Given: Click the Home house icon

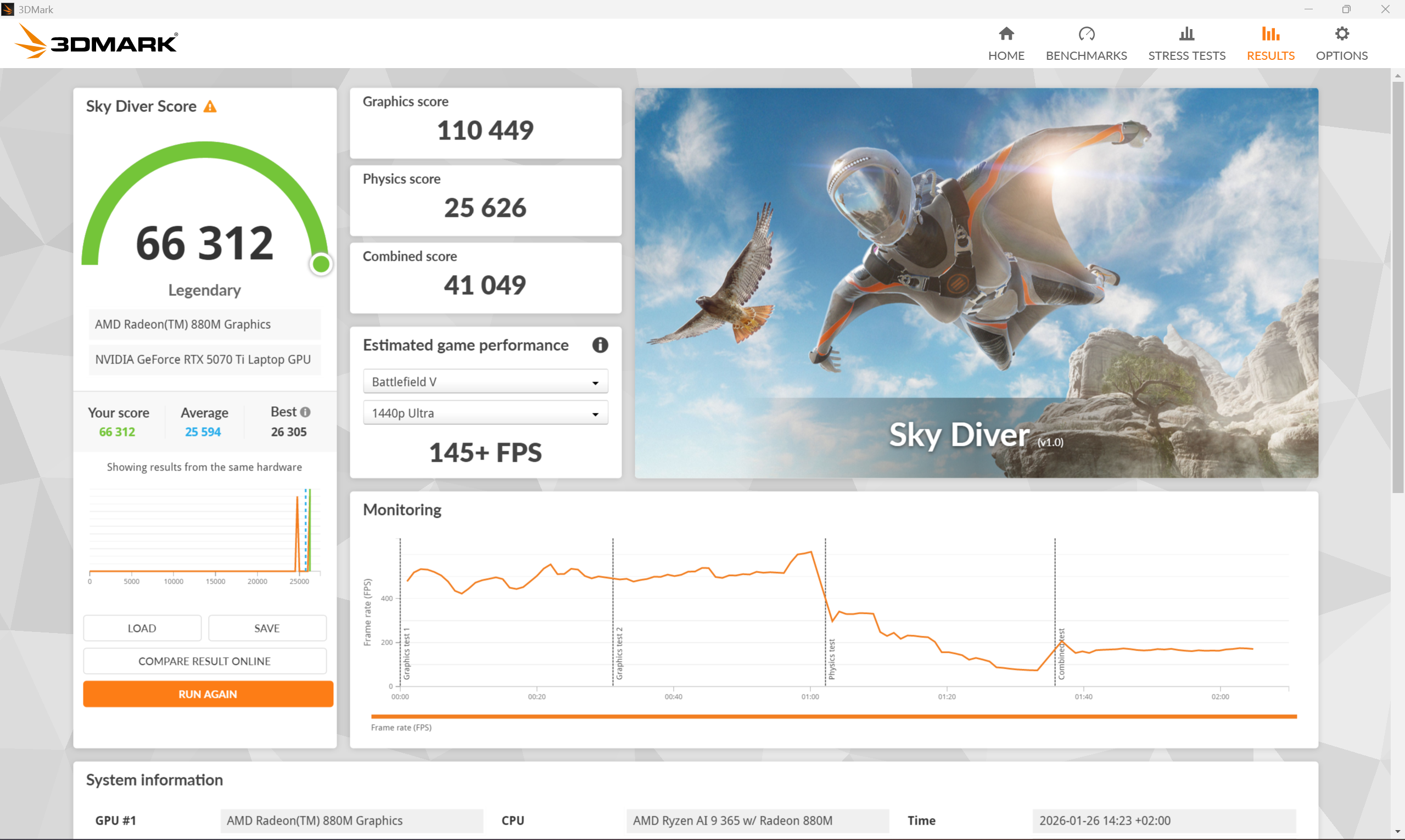Looking at the screenshot, I should pos(1006,34).
